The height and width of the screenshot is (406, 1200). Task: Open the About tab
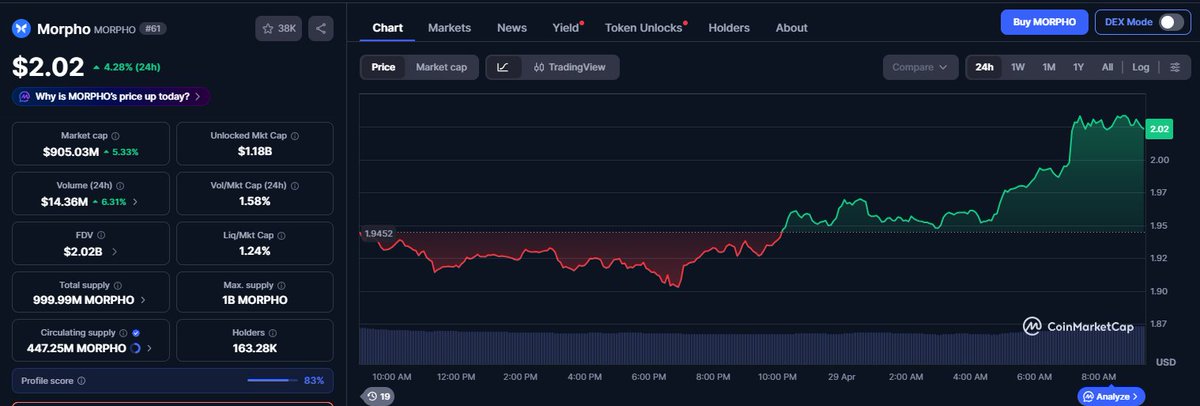(x=791, y=27)
